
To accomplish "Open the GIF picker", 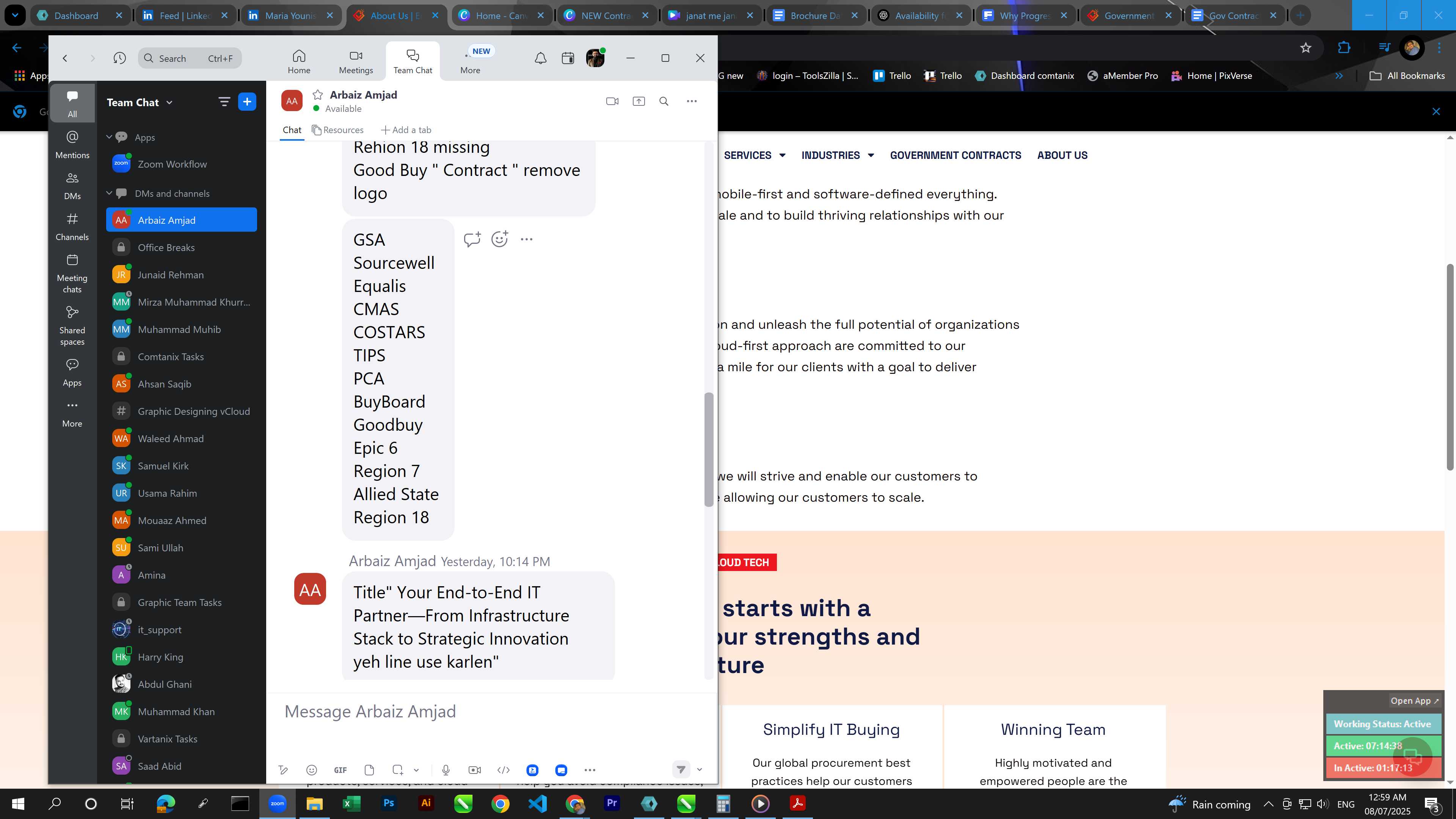I will (x=340, y=770).
